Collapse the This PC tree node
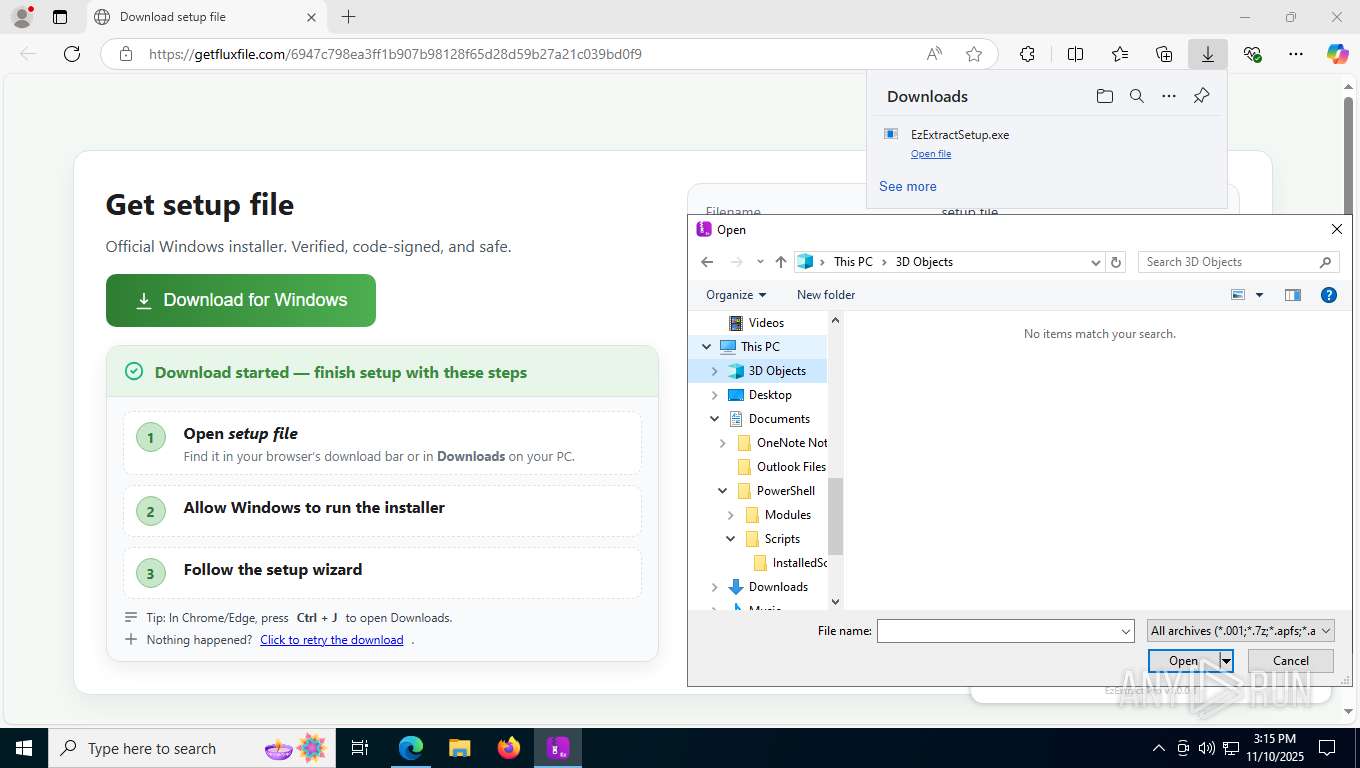The image size is (1360, 768). pos(707,347)
